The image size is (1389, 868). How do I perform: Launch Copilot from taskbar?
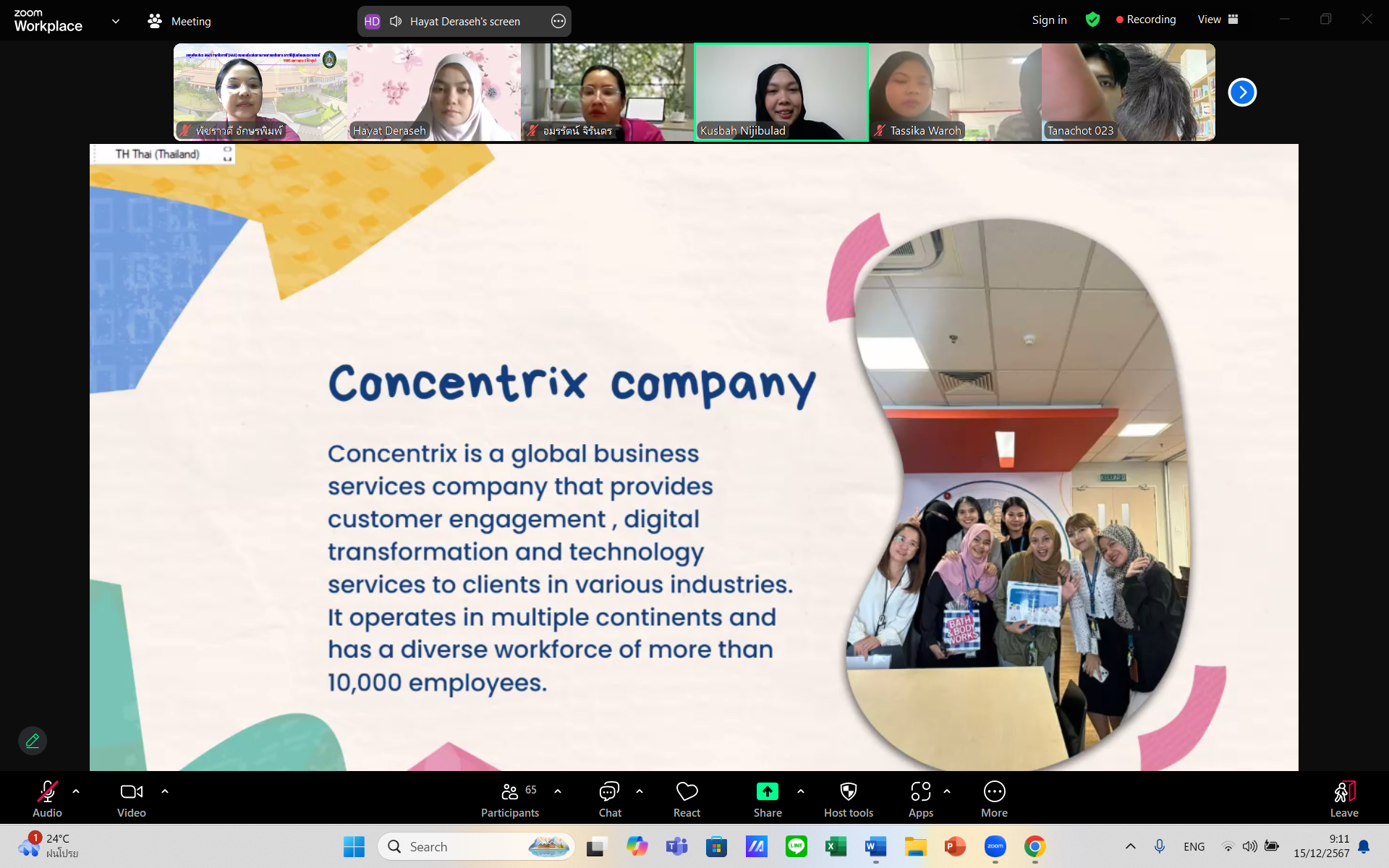tap(637, 846)
